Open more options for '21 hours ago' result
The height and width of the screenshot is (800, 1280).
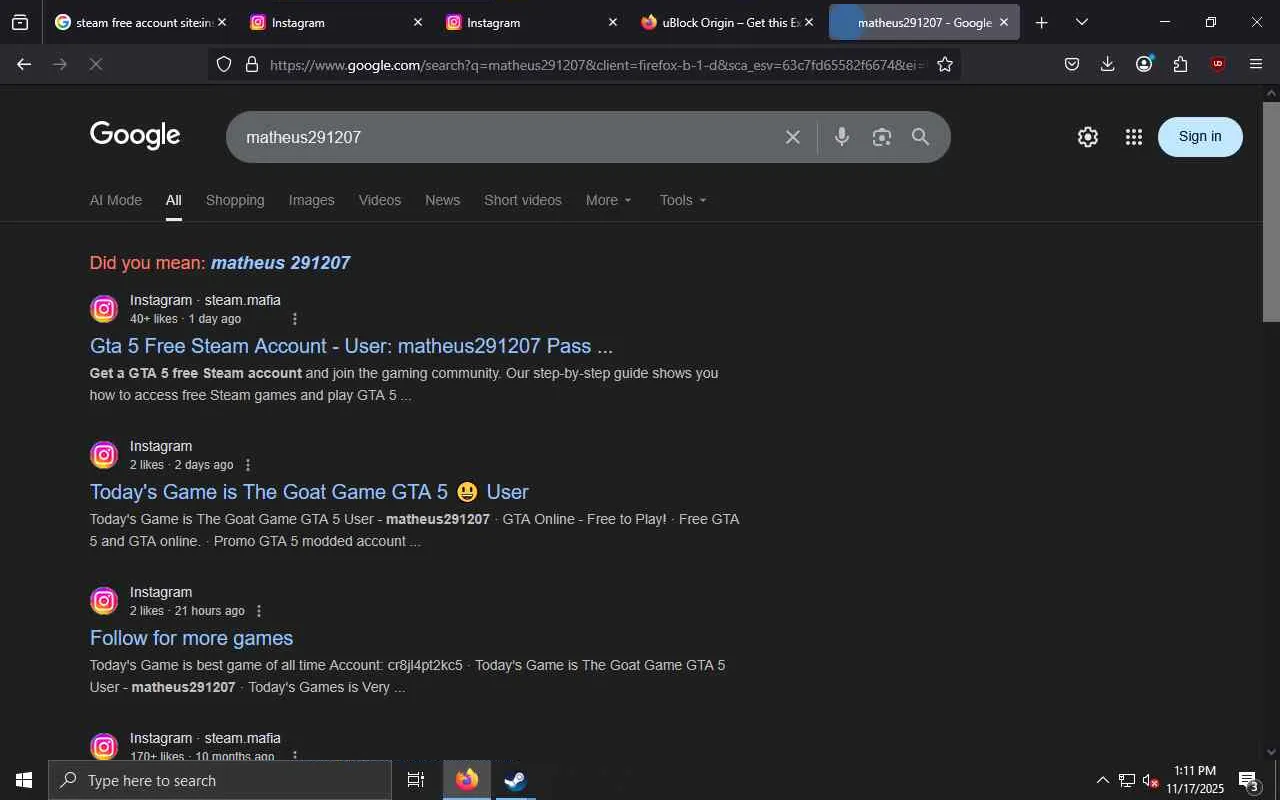pyautogui.click(x=259, y=611)
